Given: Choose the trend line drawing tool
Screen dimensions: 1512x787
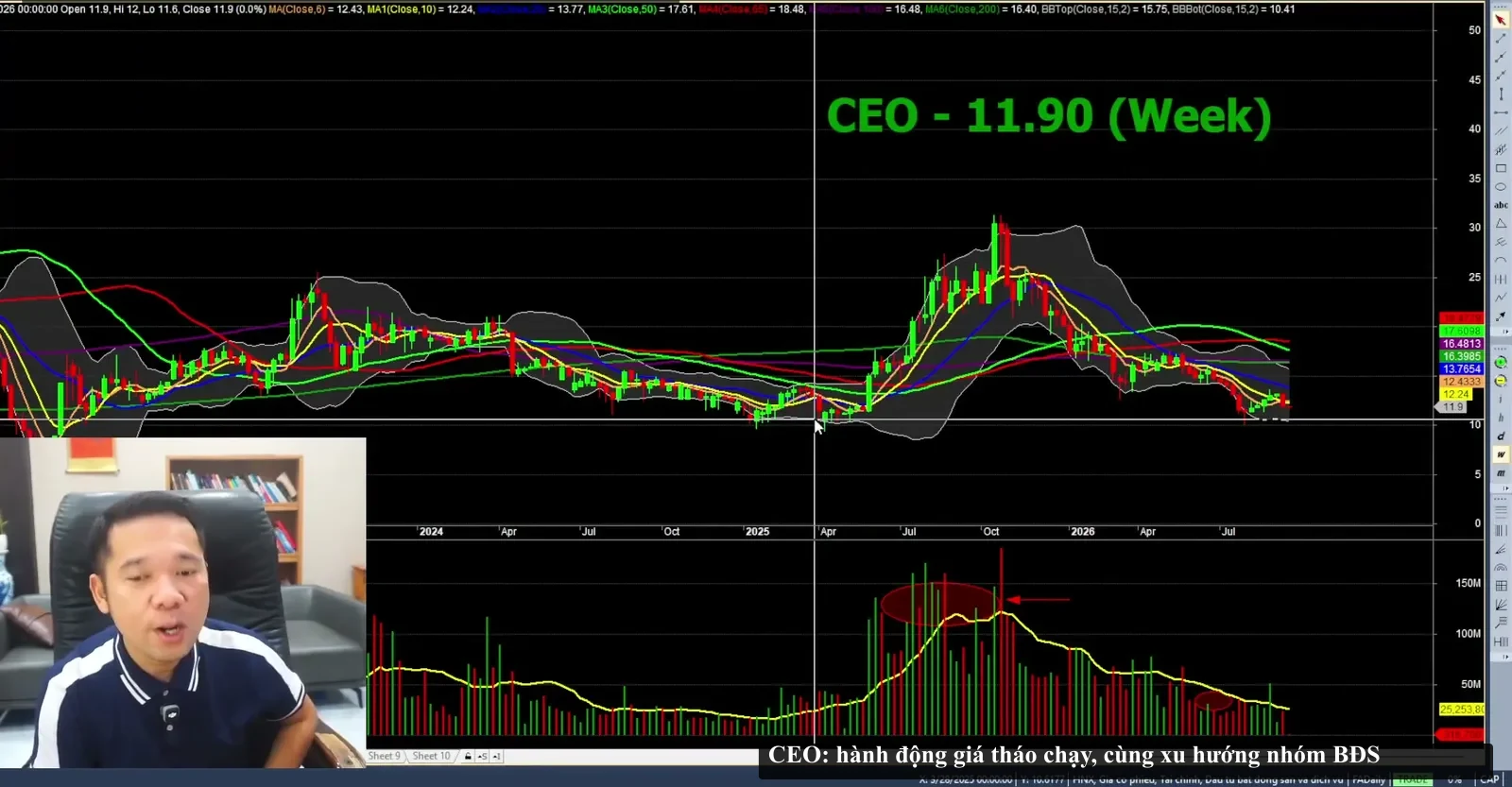Looking at the screenshot, I should (1501, 39).
